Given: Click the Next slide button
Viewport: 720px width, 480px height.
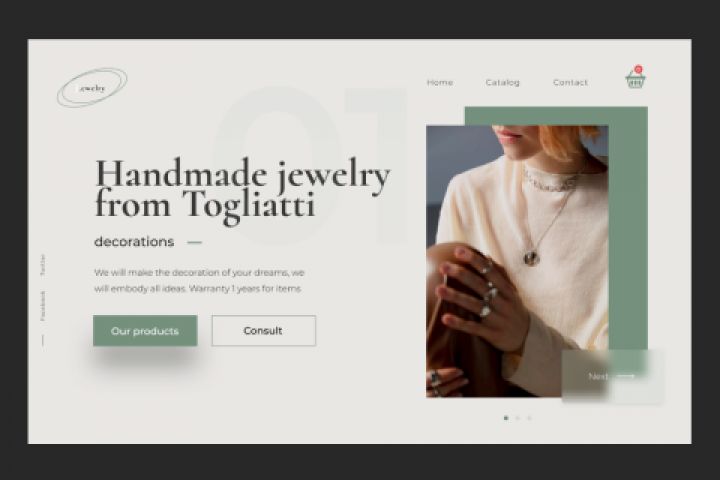Looking at the screenshot, I should point(612,376).
